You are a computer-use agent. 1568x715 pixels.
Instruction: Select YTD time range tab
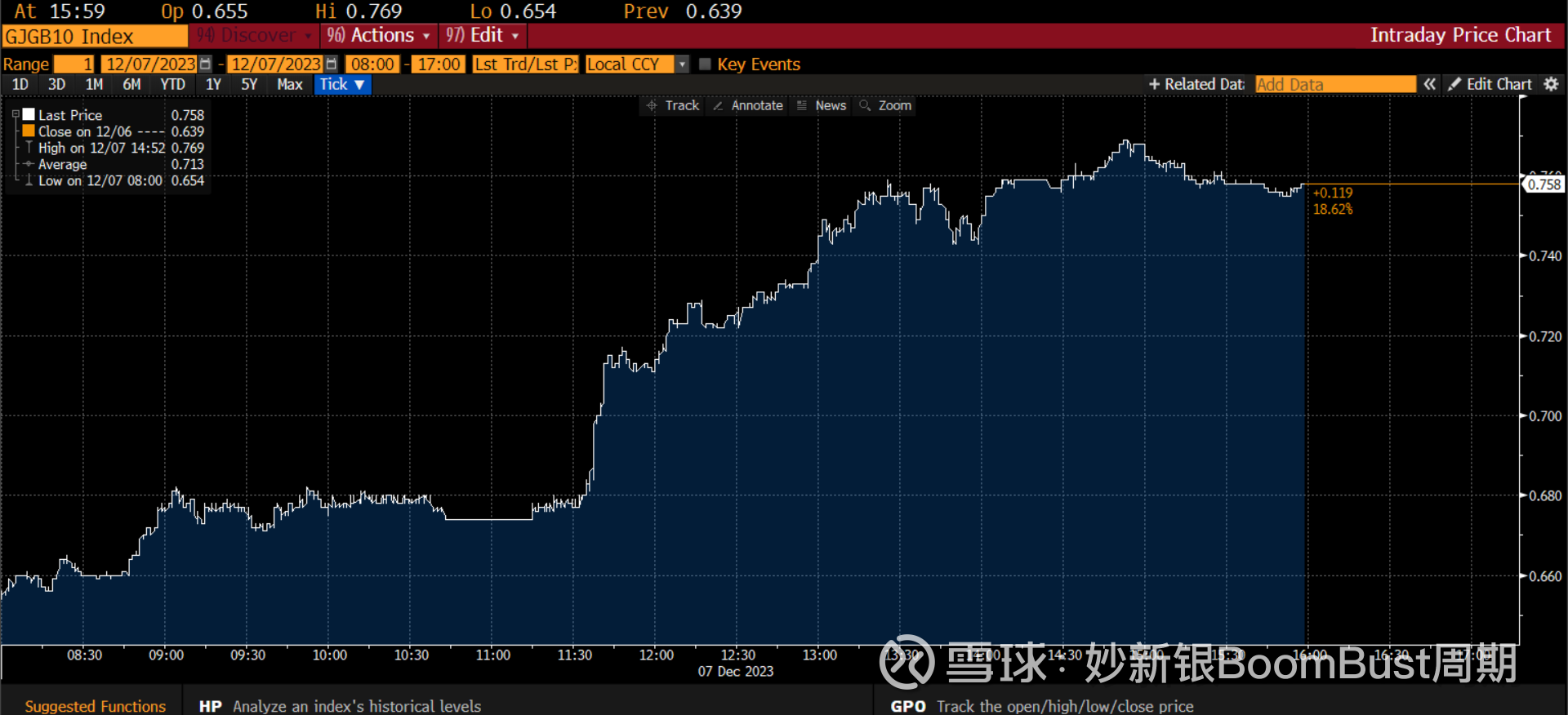(172, 84)
